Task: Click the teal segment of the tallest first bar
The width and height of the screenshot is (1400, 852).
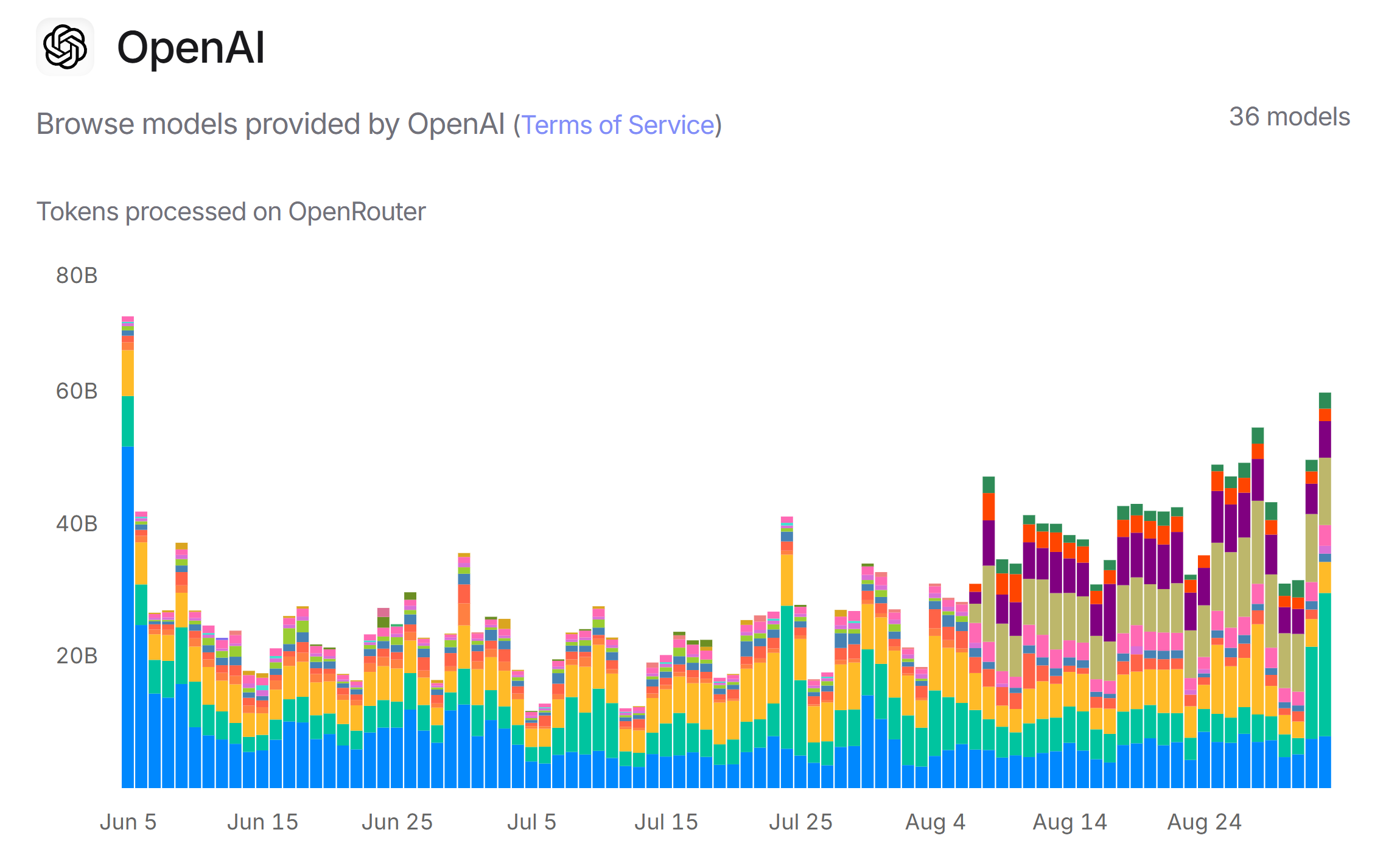Action: click(x=128, y=421)
